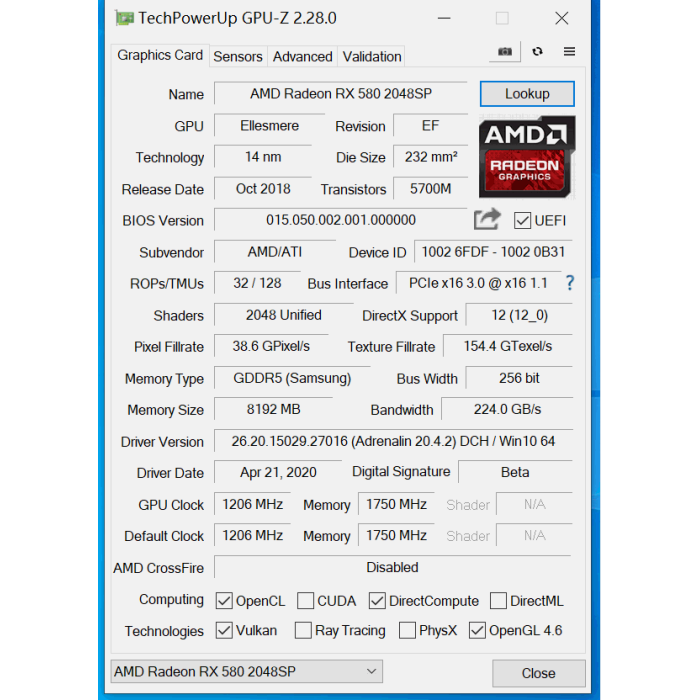Select the Graphics Card tab
700x700 pixels.
[x=160, y=55]
